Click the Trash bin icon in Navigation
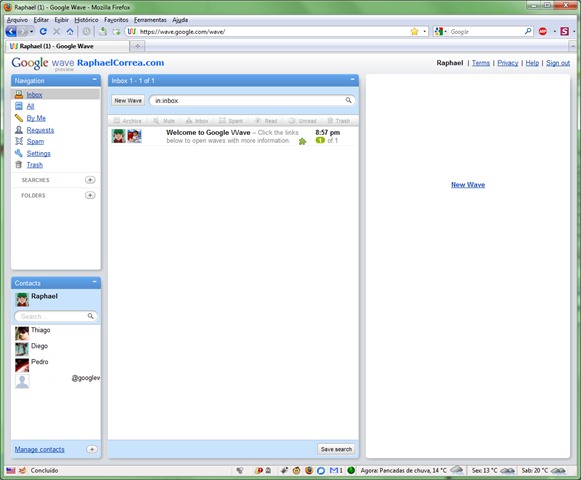 tap(19, 165)
